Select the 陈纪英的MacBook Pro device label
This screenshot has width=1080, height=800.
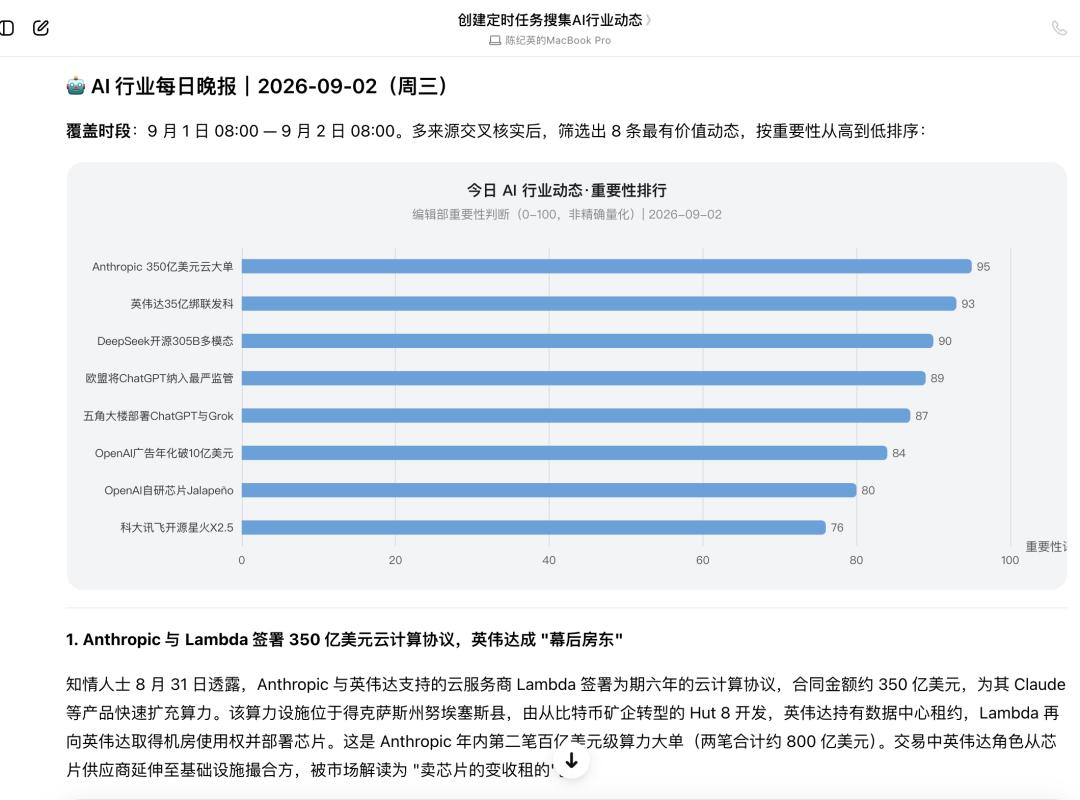point(558,41)
